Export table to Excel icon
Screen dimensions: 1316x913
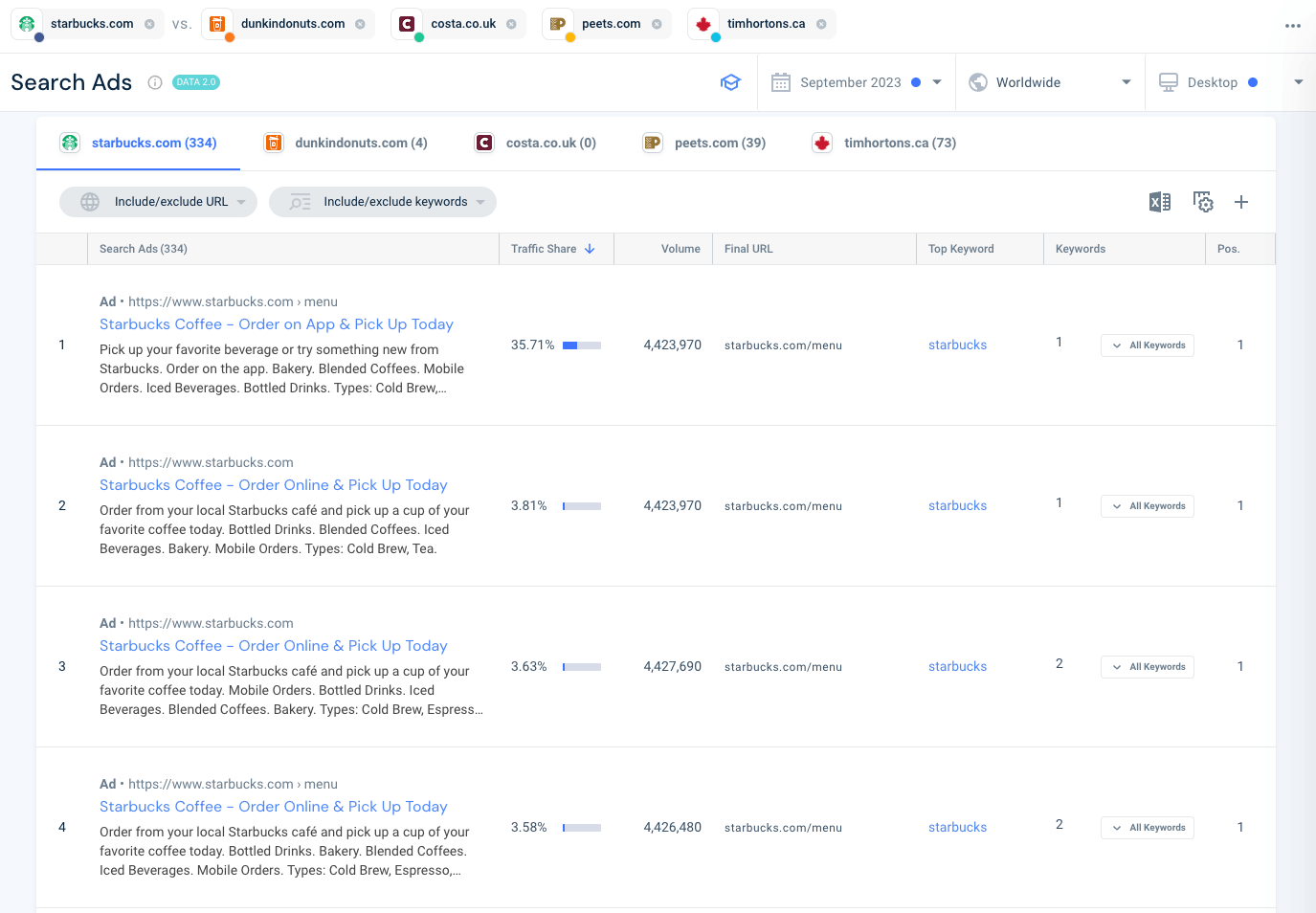click(x=1160, y=202)
